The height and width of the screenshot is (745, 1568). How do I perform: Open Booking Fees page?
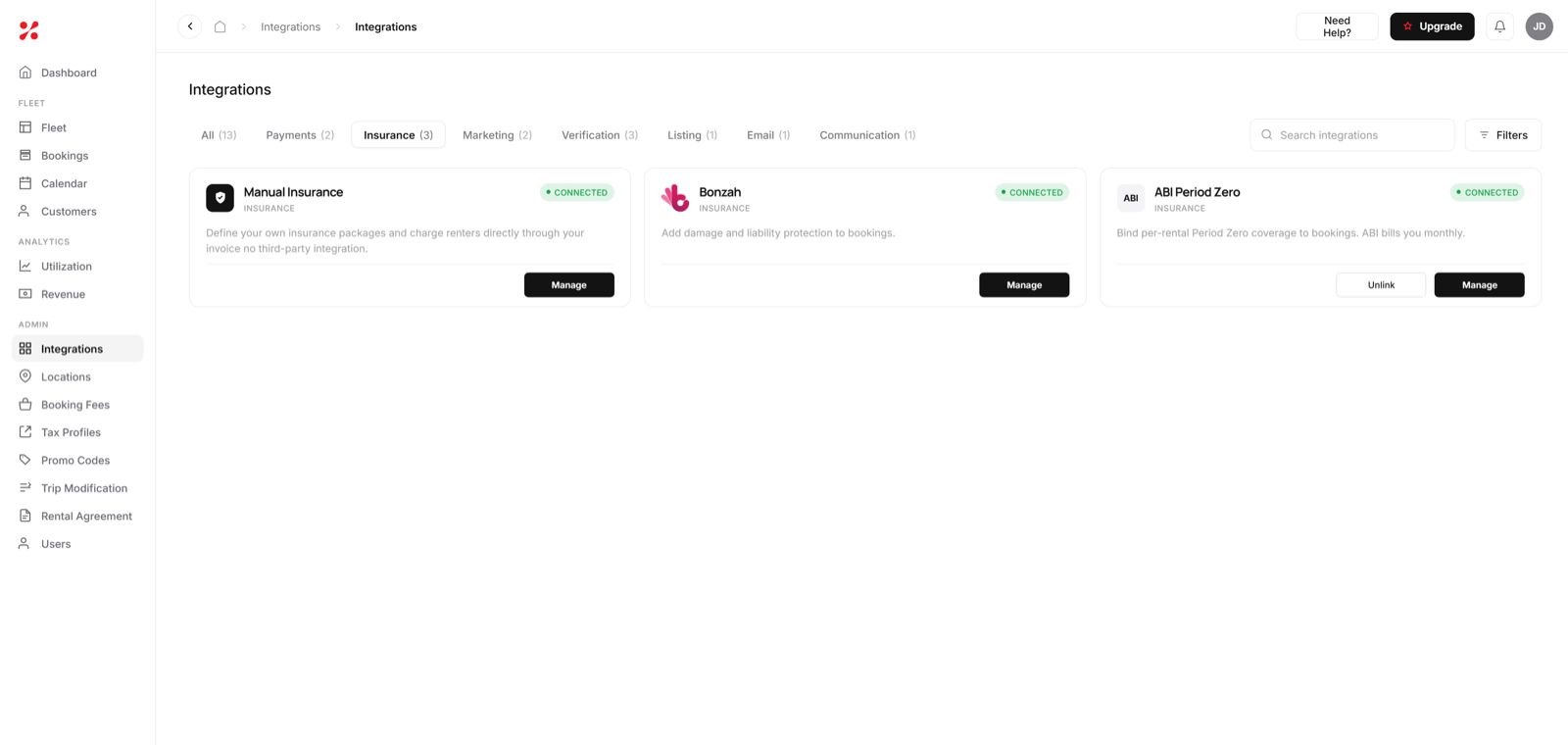point(77,404)
